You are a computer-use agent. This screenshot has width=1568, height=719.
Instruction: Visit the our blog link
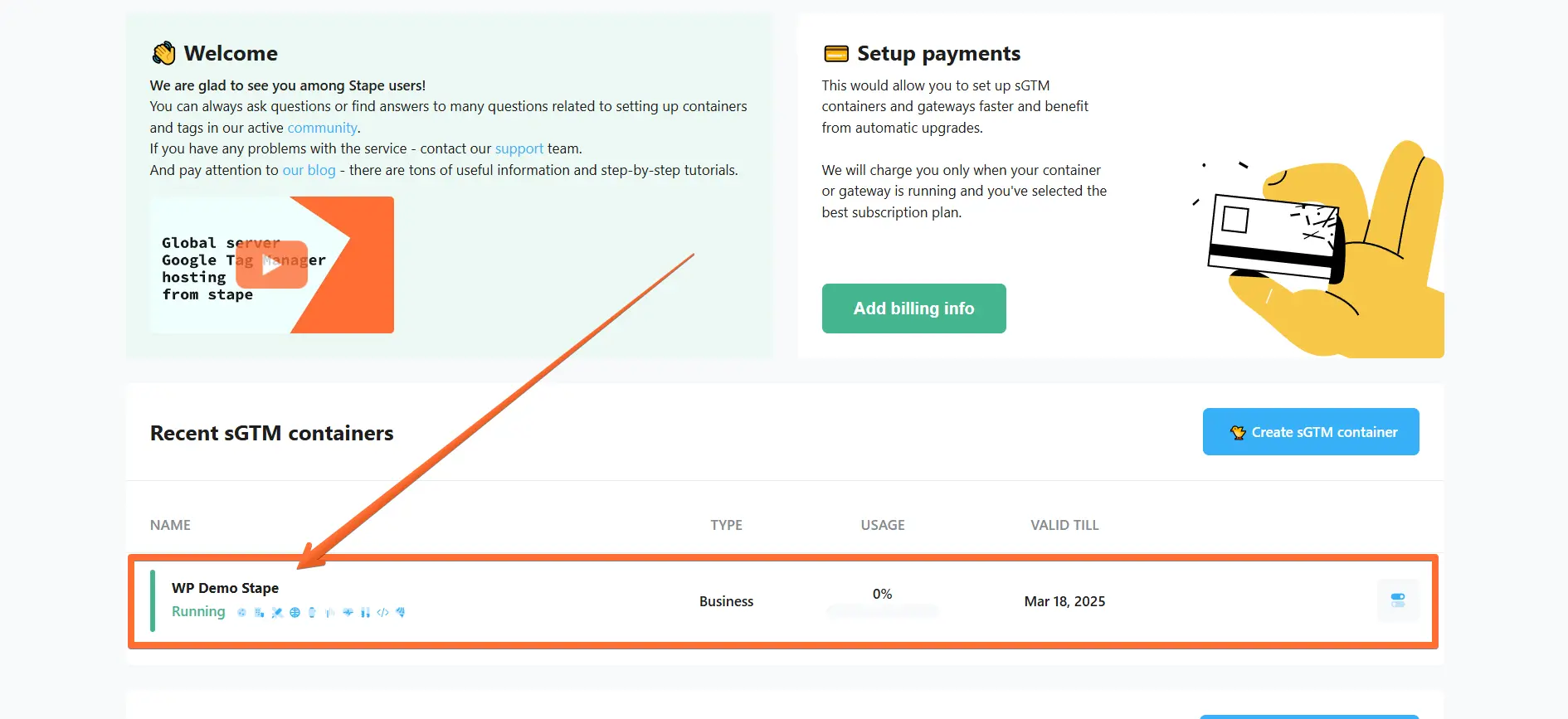(x=309, y=170)
